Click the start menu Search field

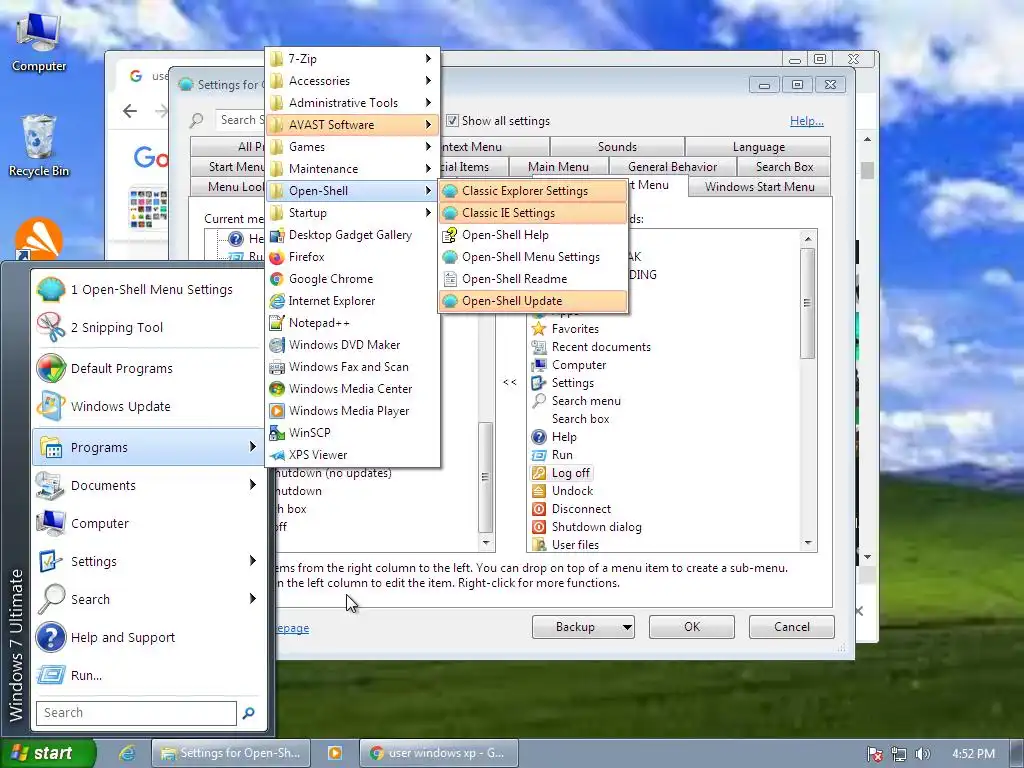point(136,712)
